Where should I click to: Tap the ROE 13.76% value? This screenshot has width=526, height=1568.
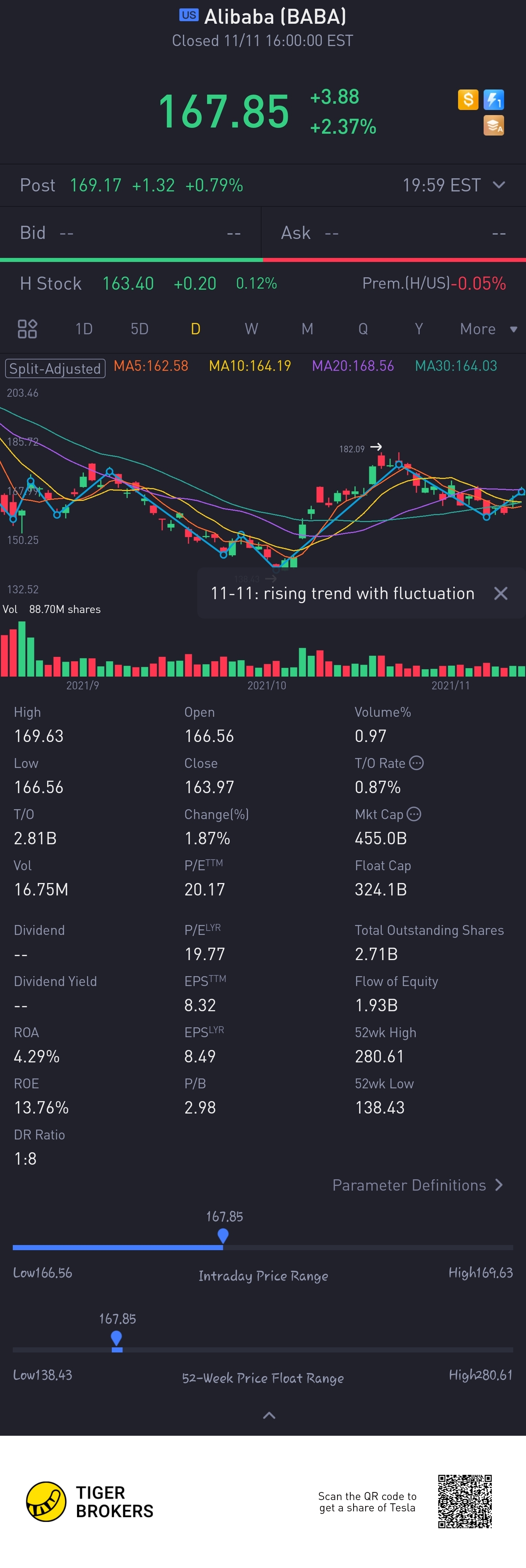point(41,1107)
